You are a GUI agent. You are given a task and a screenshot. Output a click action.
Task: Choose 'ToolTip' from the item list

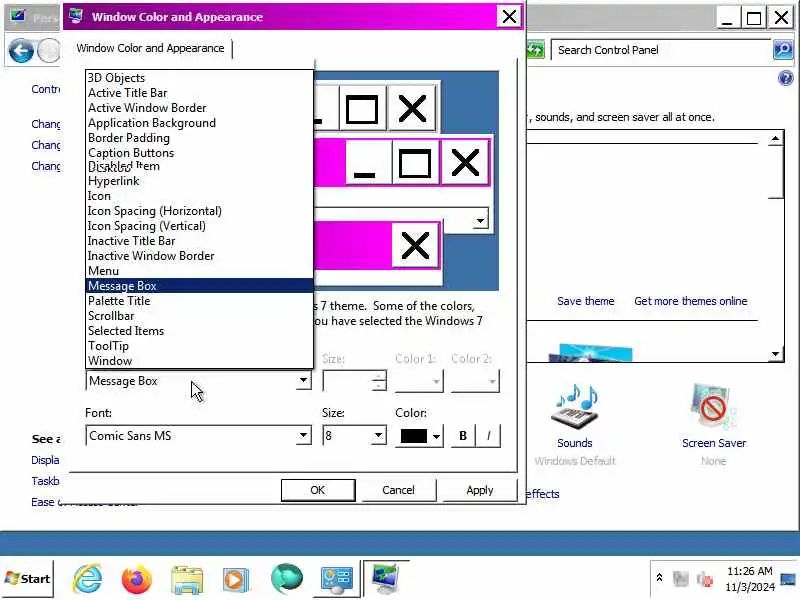click(199, 346)
